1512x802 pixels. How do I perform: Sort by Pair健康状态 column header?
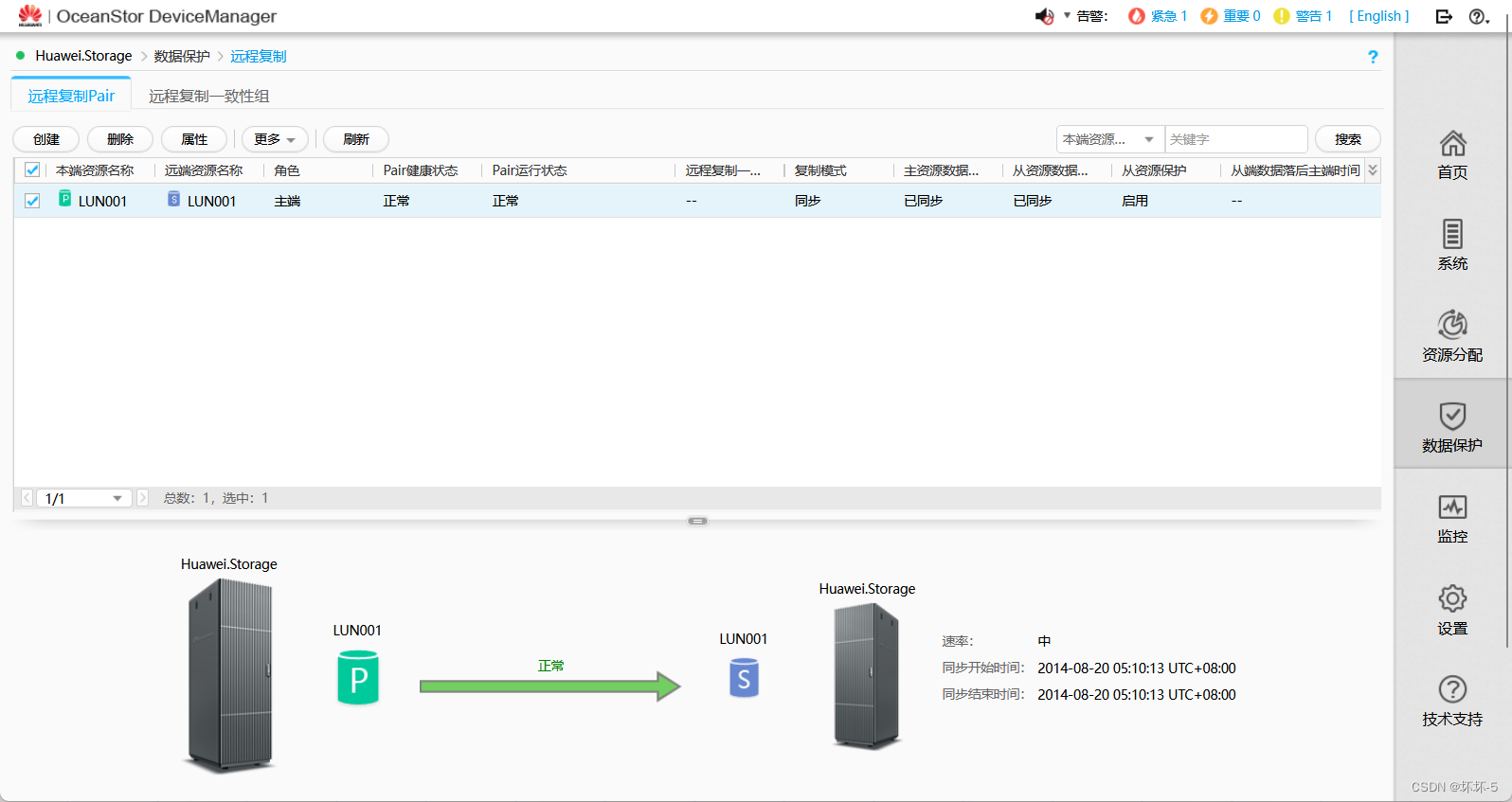[421, 170]
